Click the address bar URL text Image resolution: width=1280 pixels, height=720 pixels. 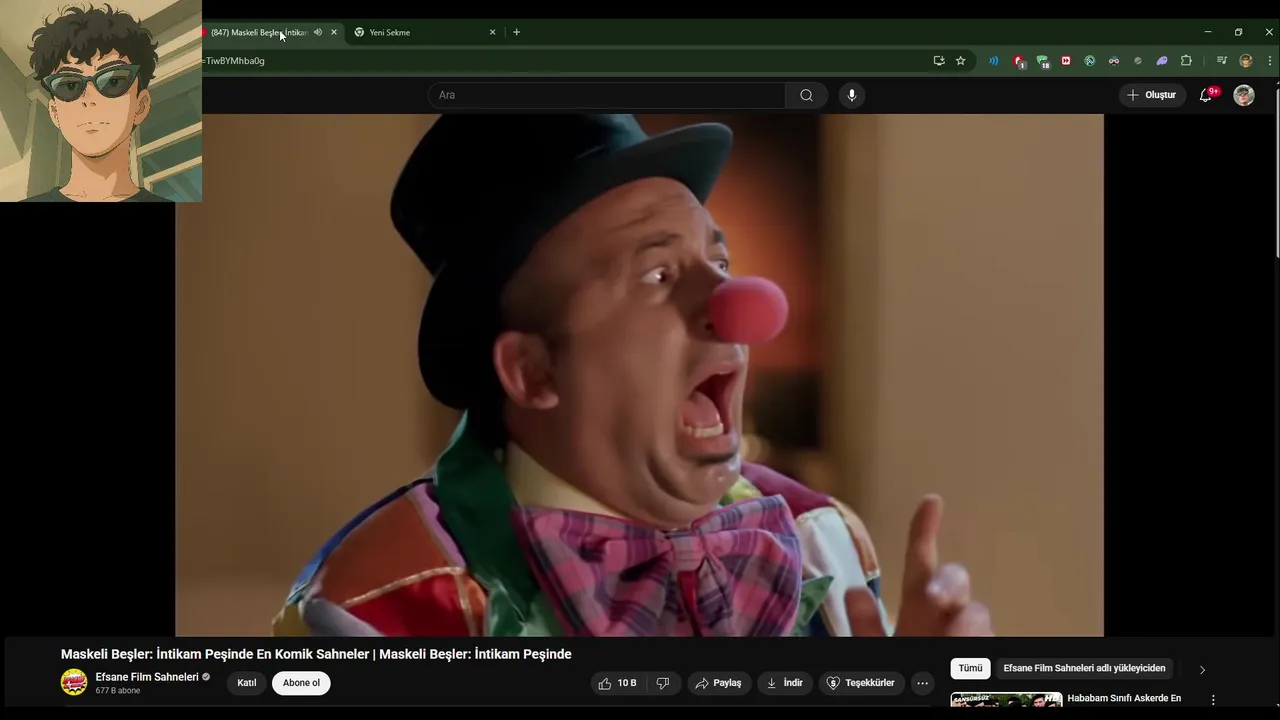235,61
